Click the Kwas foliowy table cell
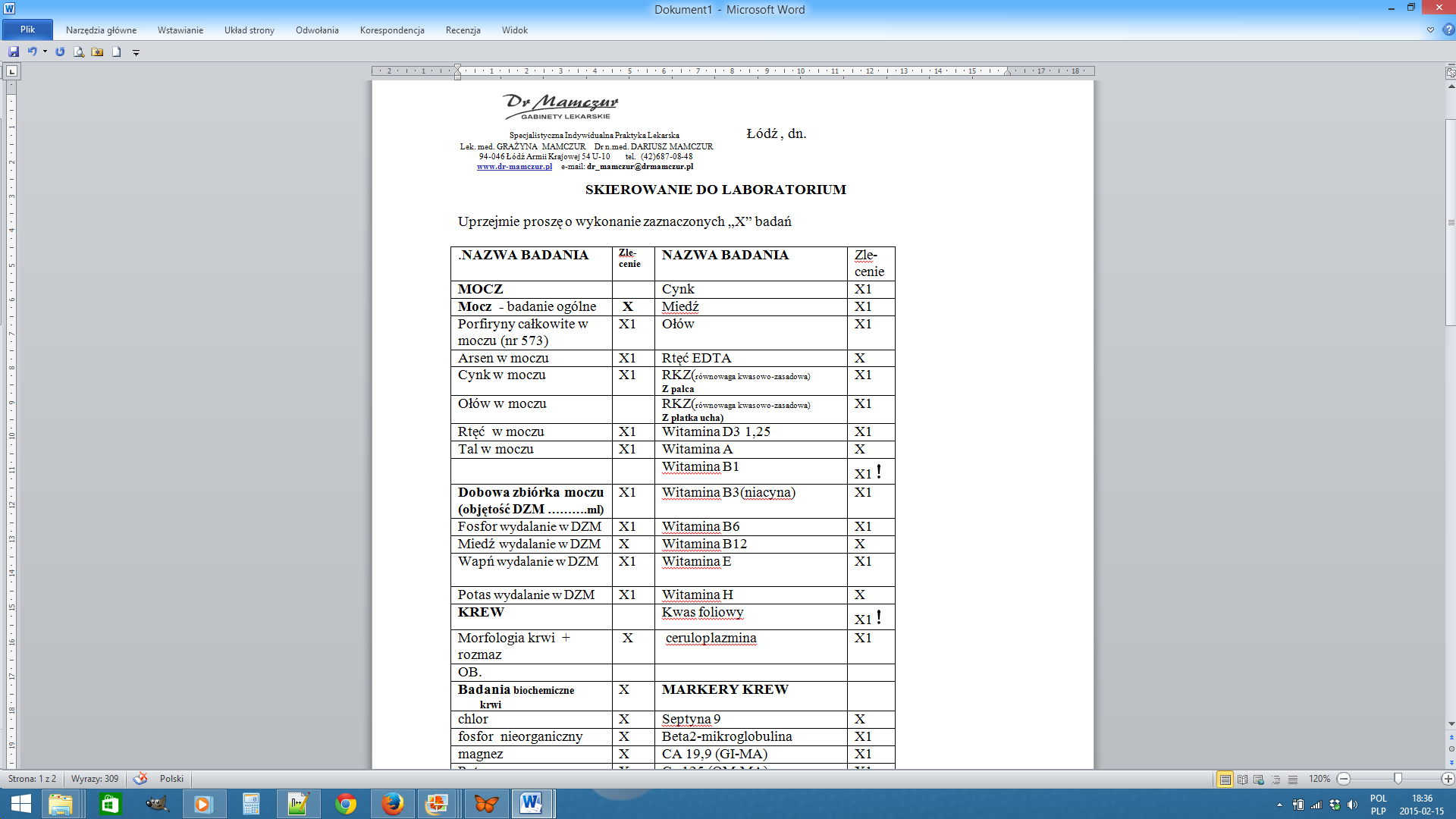This screenshot has height=819, width=1456. (751, 617)
